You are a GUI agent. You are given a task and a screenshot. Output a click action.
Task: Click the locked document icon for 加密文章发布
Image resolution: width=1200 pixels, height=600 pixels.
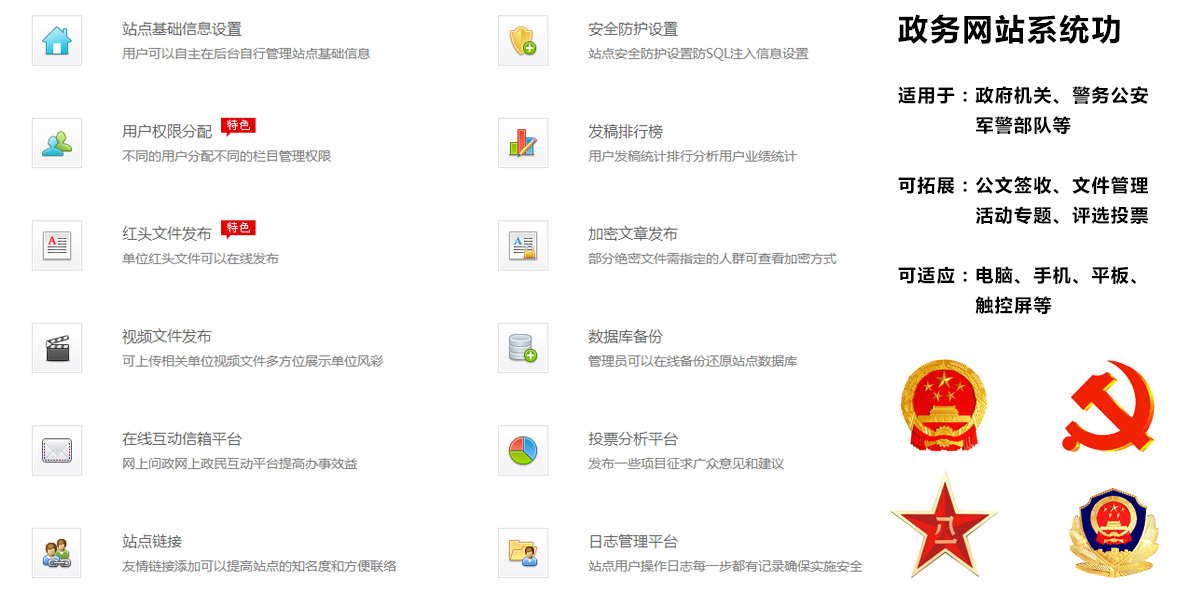click(x=523, y=246)
